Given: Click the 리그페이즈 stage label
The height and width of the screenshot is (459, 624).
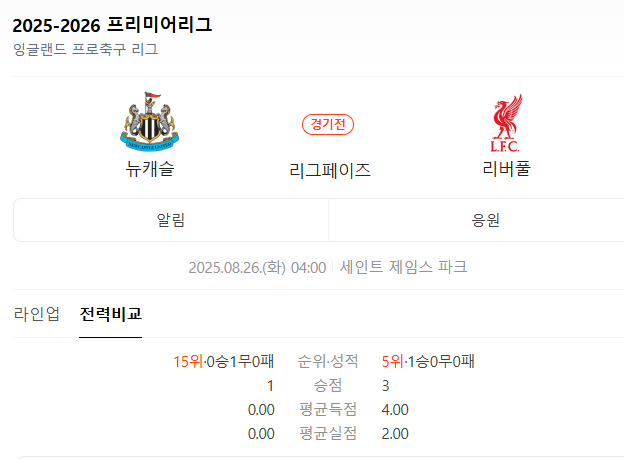Looking at the screenshot, I should click(x=330, y=170).
